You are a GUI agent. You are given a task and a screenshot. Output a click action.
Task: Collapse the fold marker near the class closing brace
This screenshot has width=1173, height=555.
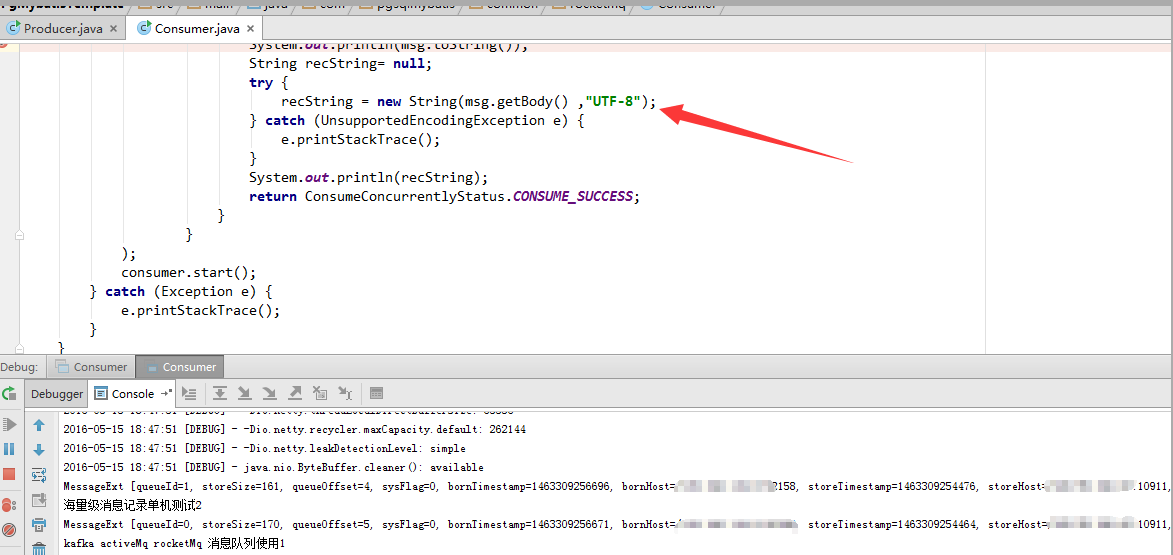(x=20, y=347)
